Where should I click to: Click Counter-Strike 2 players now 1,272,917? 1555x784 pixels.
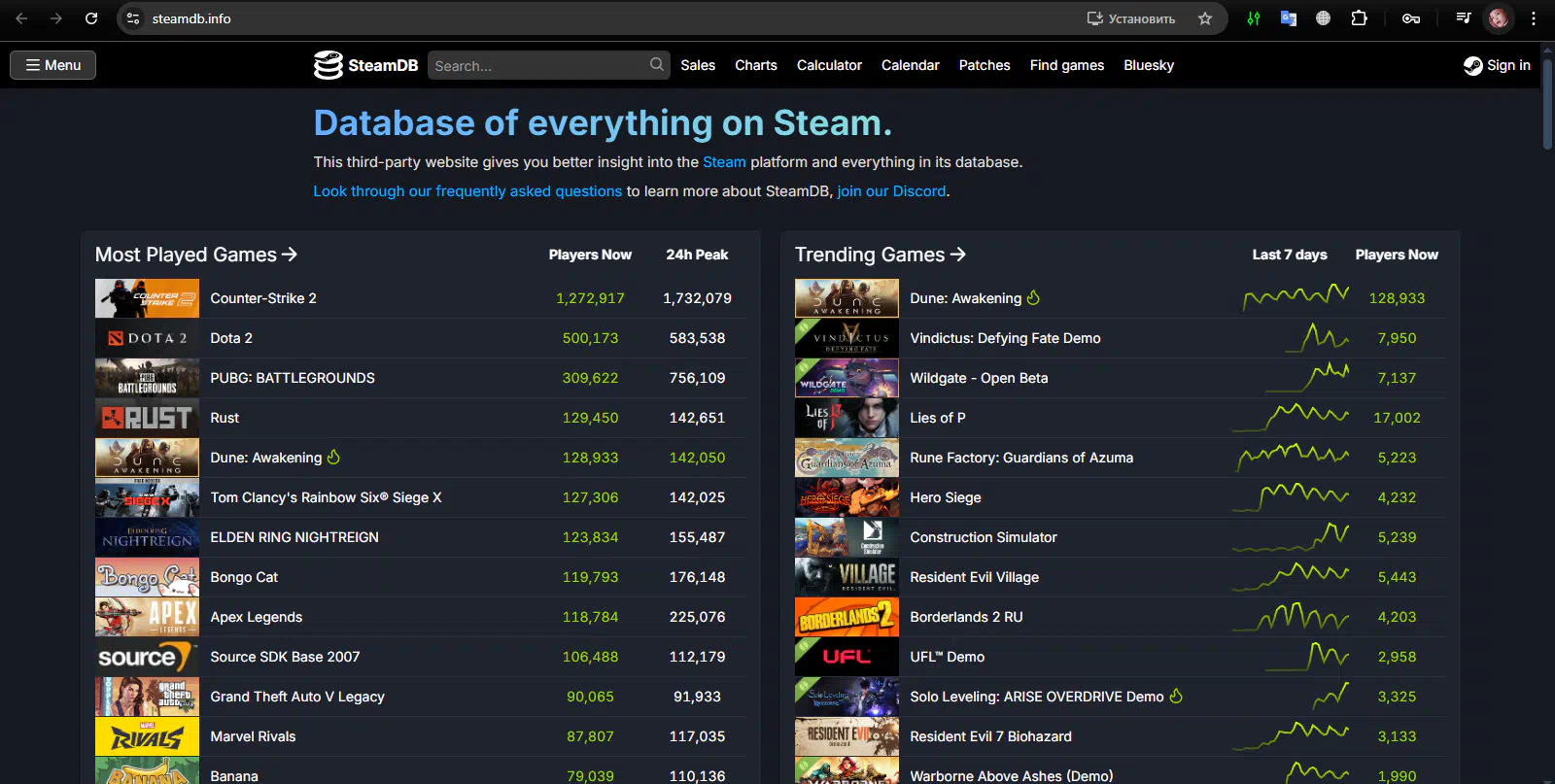[x=590, y=298]
